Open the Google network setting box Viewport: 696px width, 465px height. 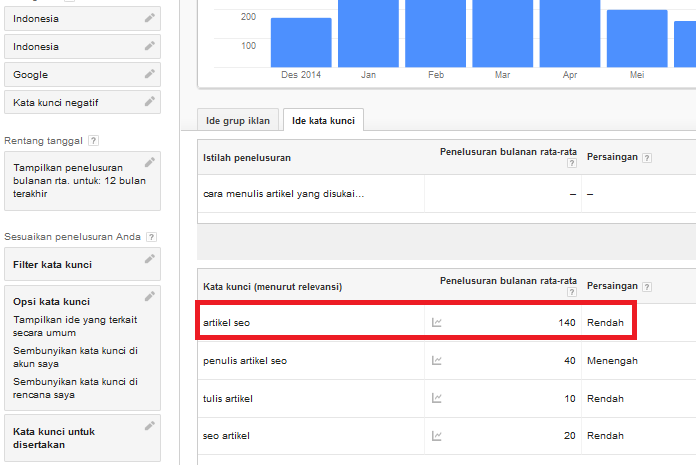(83, 75)
